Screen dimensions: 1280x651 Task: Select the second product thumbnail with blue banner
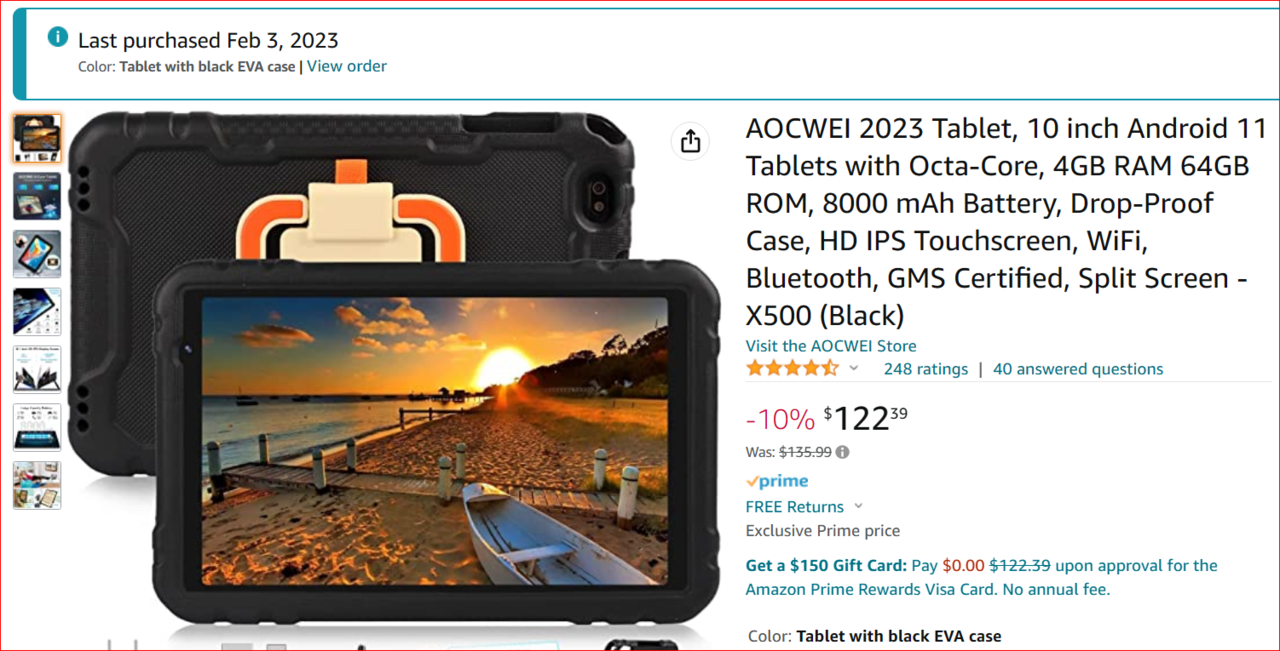point(37,196)
